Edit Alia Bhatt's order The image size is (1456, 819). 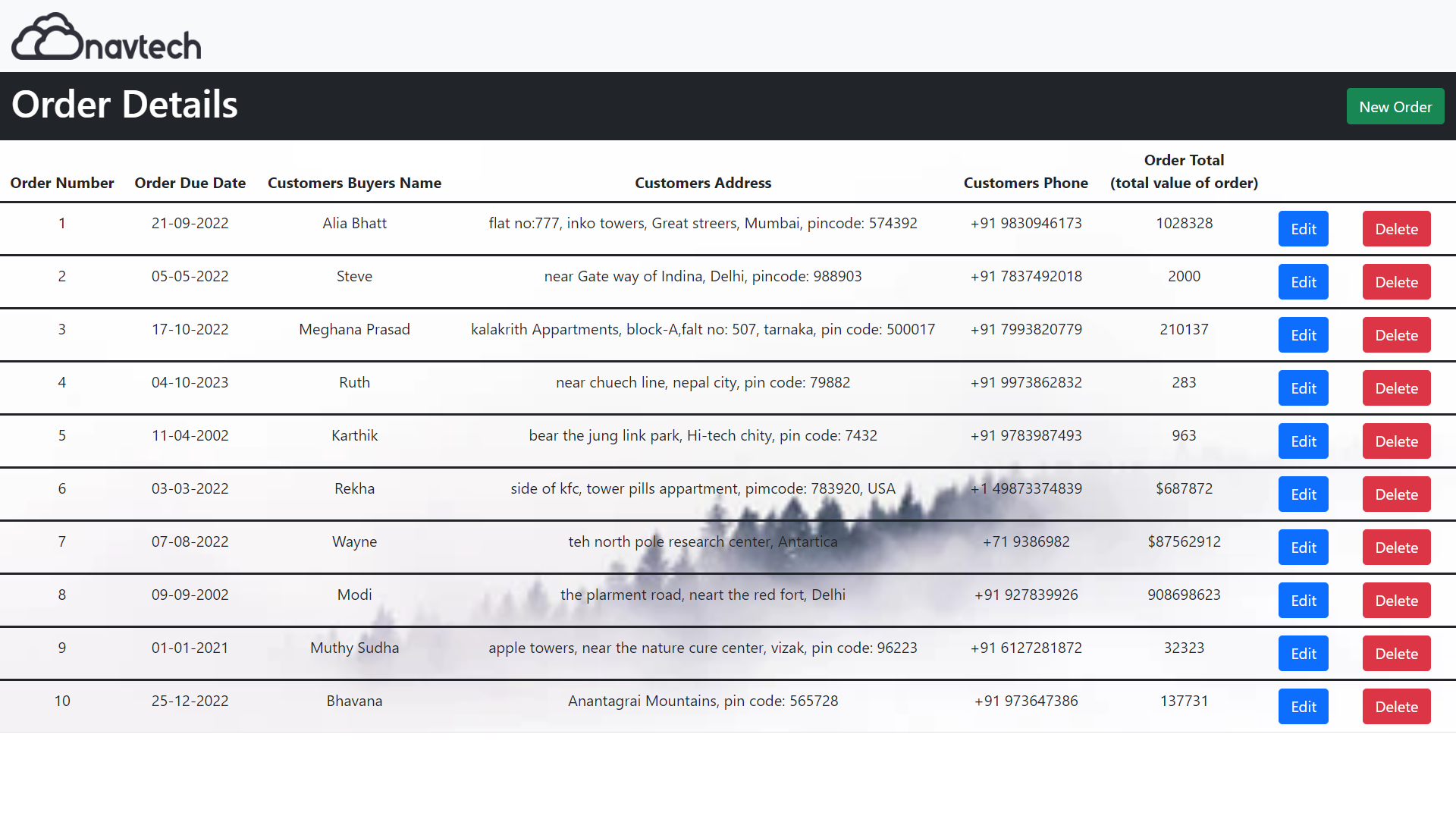[1303, 229]
